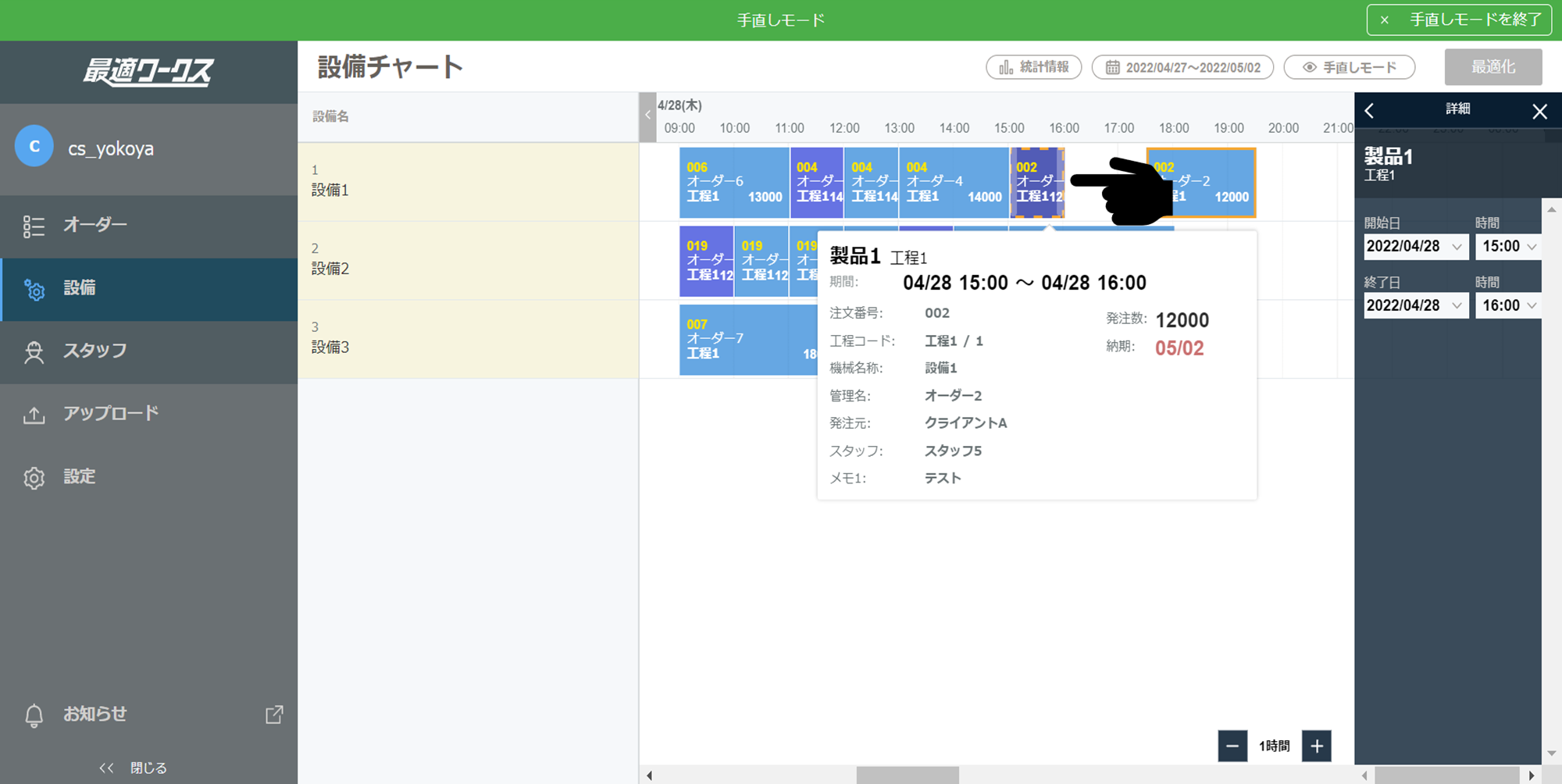The width and height of the screenshot is (1562, 784).
Task: Click the 設備名 column header
Action: pos(330,116)
